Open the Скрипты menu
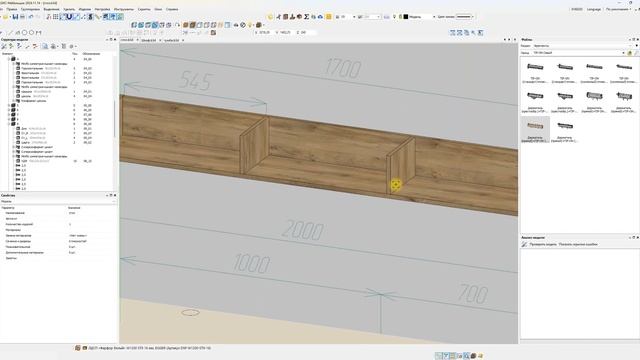 [x=144, y=9]
